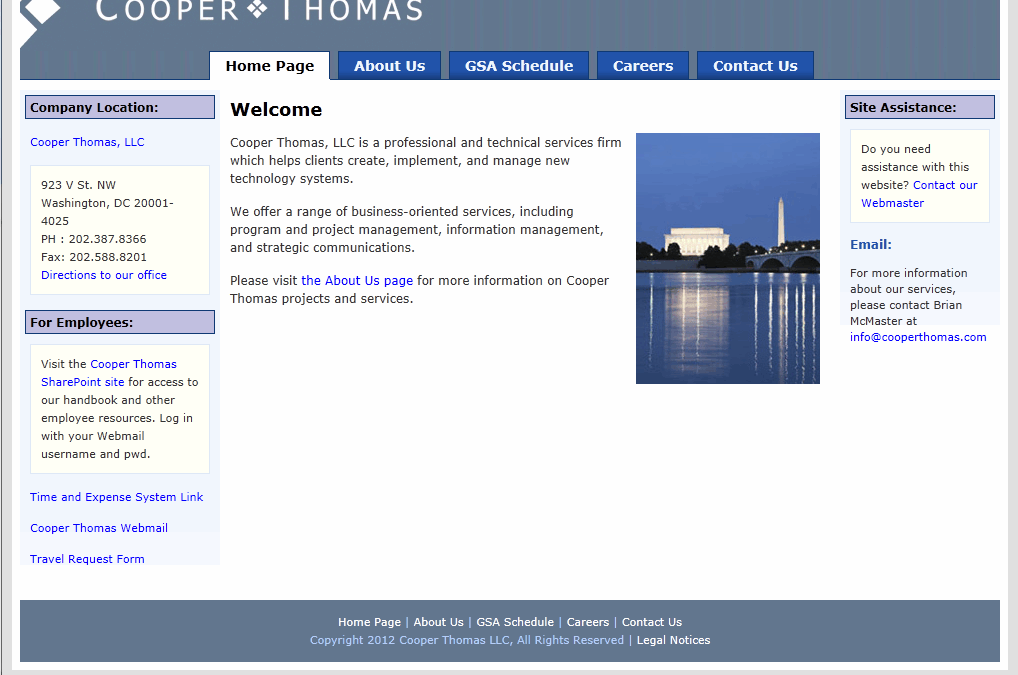Click footer Careers link
Image resolution: width=1018 pixels, height=675 pixels.
tap(588, 622)
